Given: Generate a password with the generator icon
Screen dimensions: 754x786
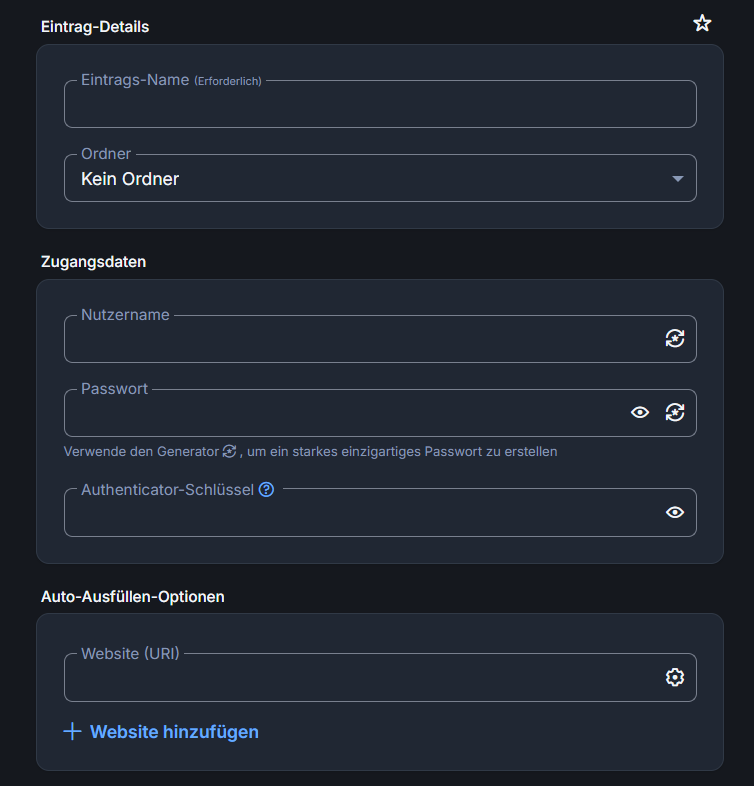Looking at the screenshot, I should pyautogui.click(x=675, y=413).
